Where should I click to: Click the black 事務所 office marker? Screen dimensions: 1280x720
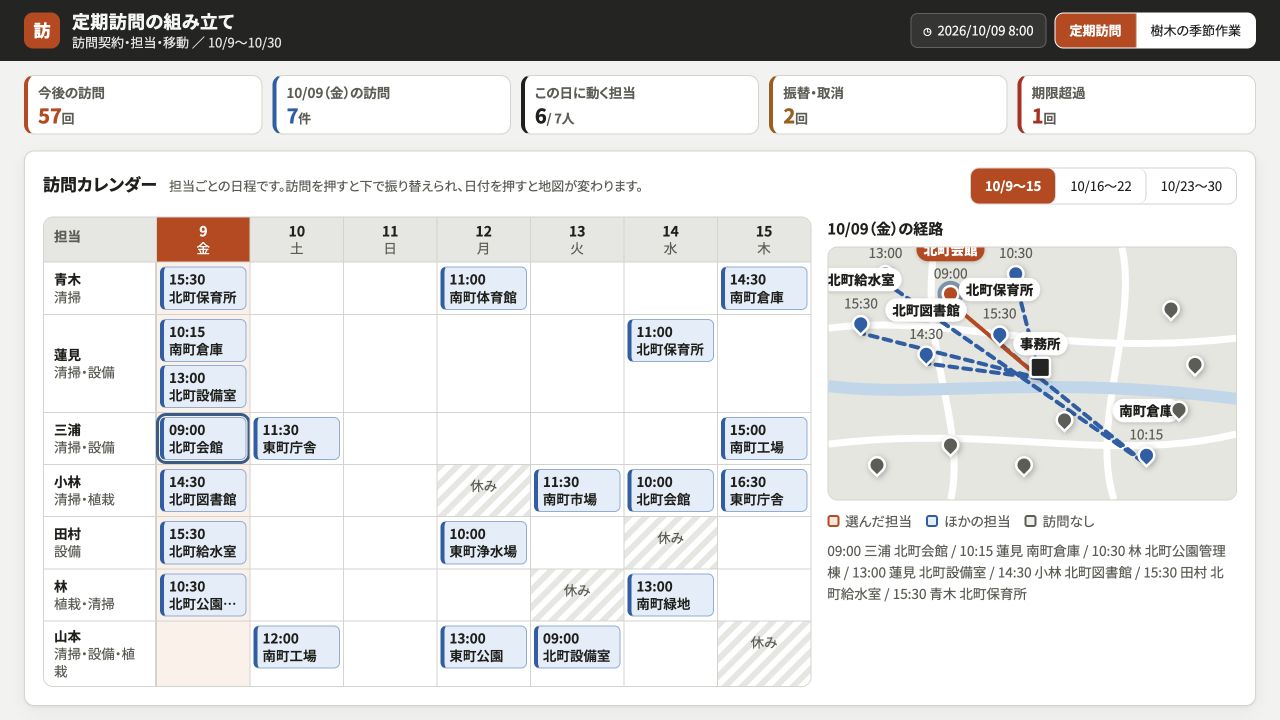pyautogui.click(x=1040, y=367)
